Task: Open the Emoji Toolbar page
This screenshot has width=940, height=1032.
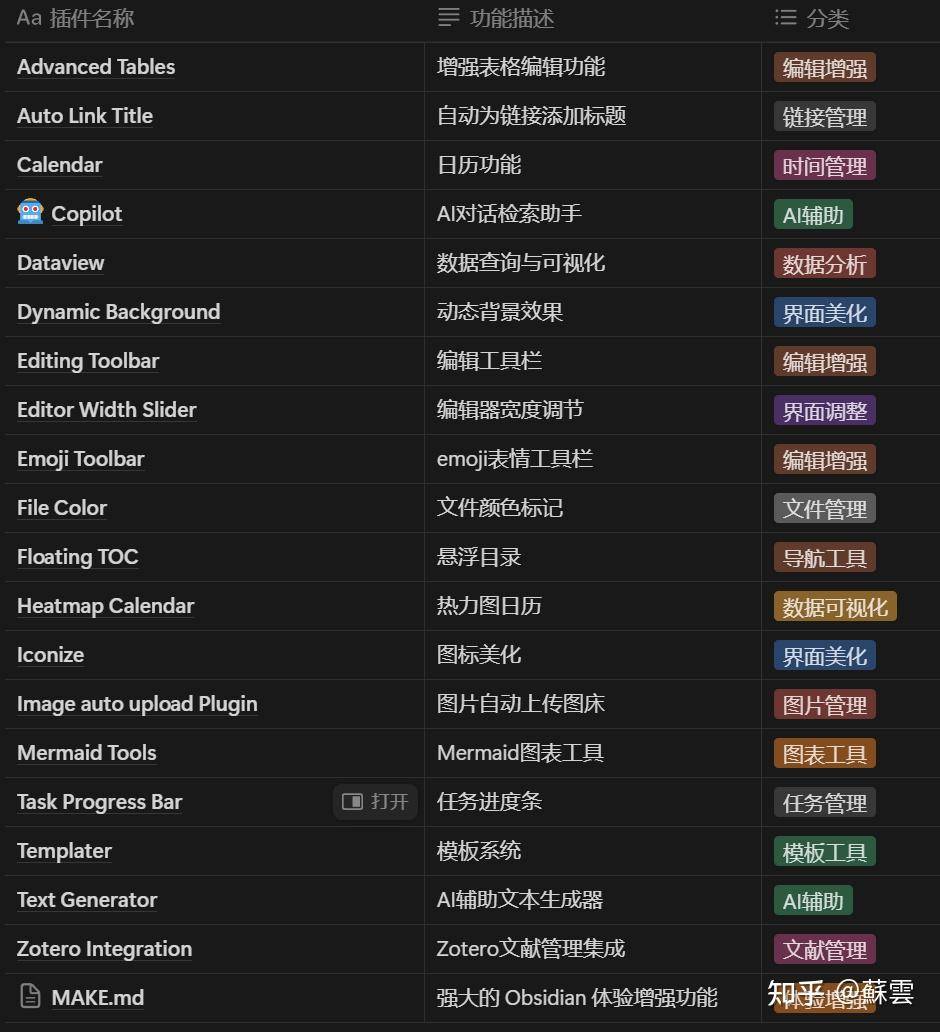Action: point(81,459)
